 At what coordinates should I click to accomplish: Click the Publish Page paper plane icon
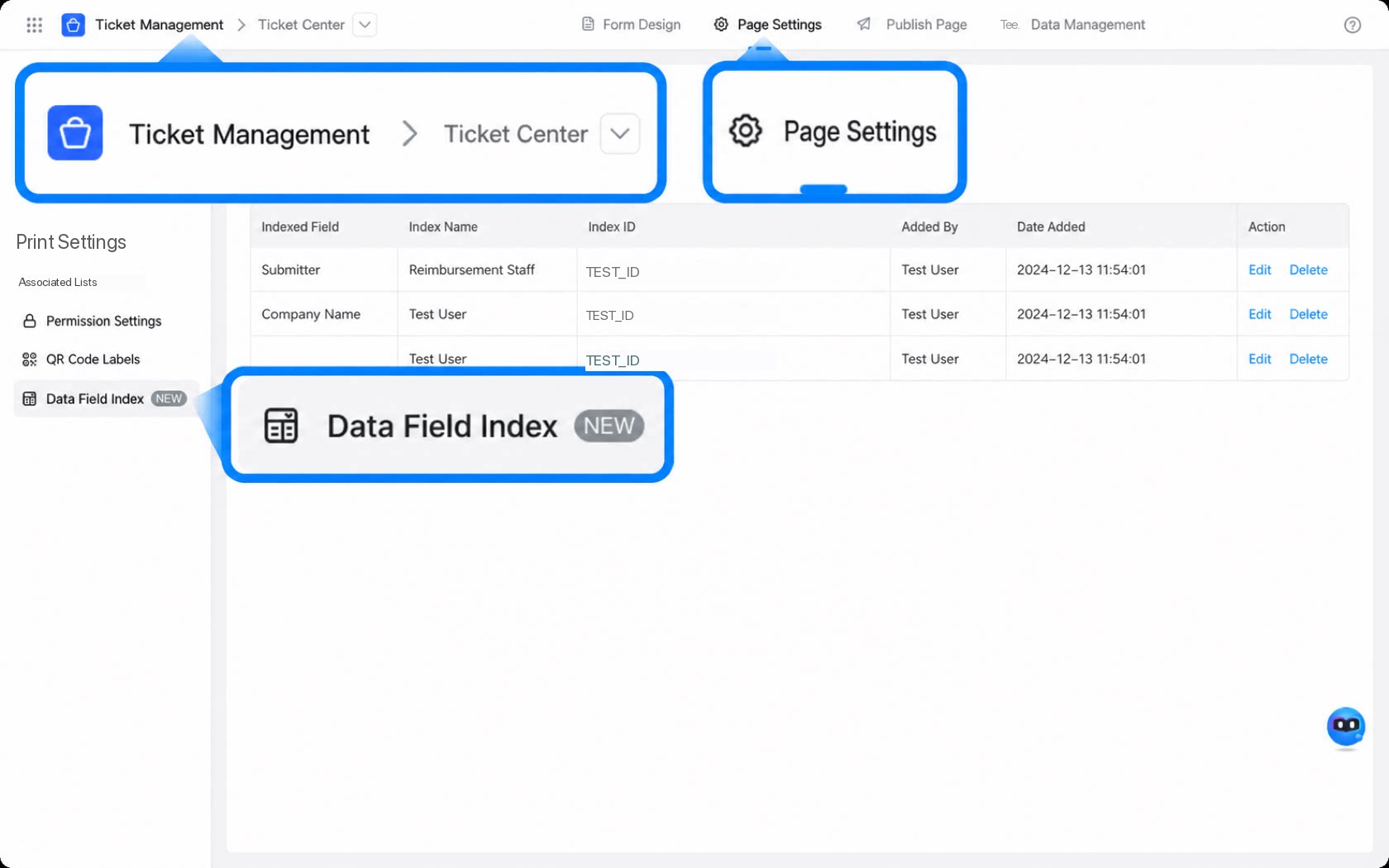864,24
